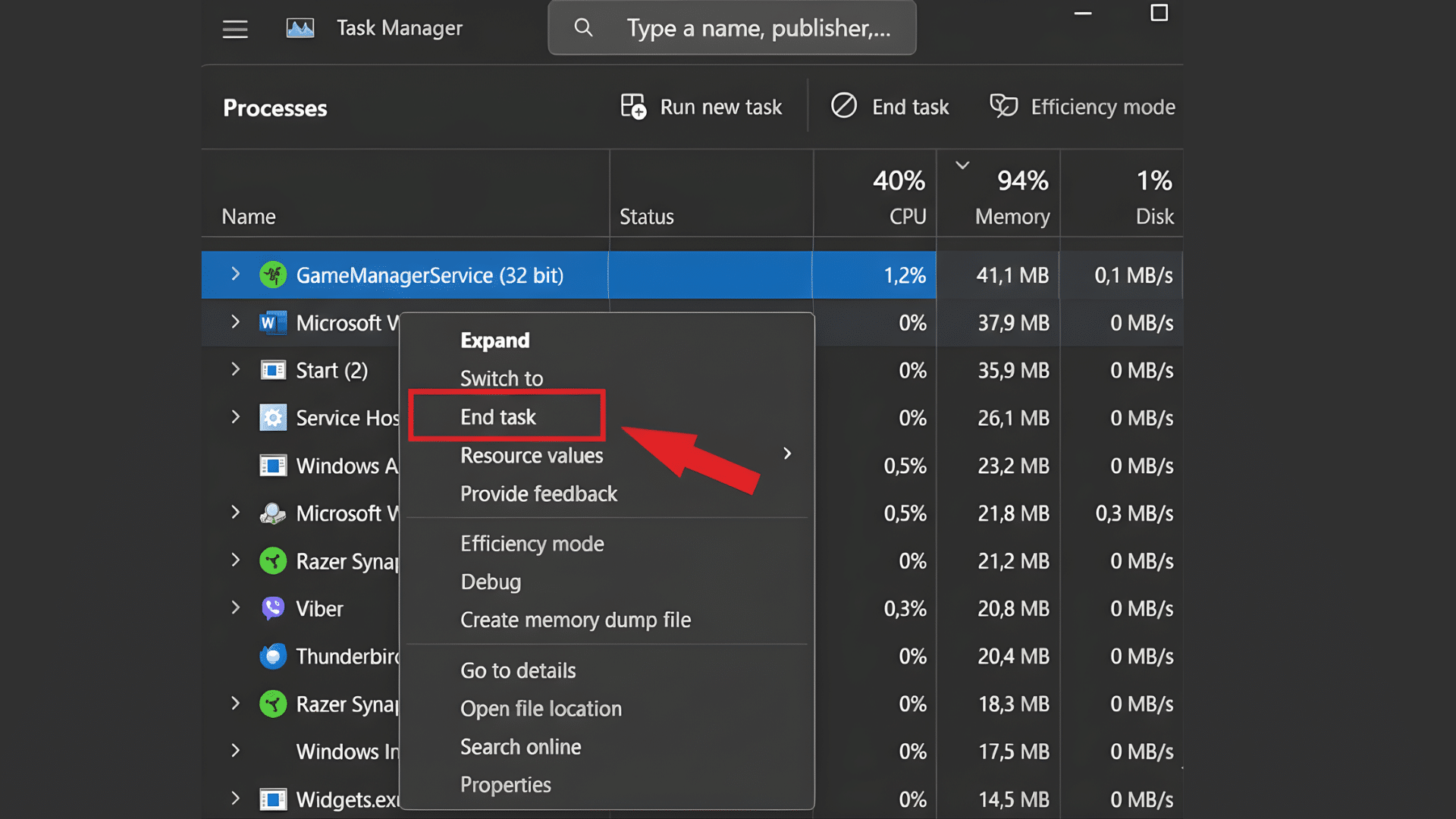Click the search magnifier icon
This screenshot has height=819, width=1456.
pos(583,27)
